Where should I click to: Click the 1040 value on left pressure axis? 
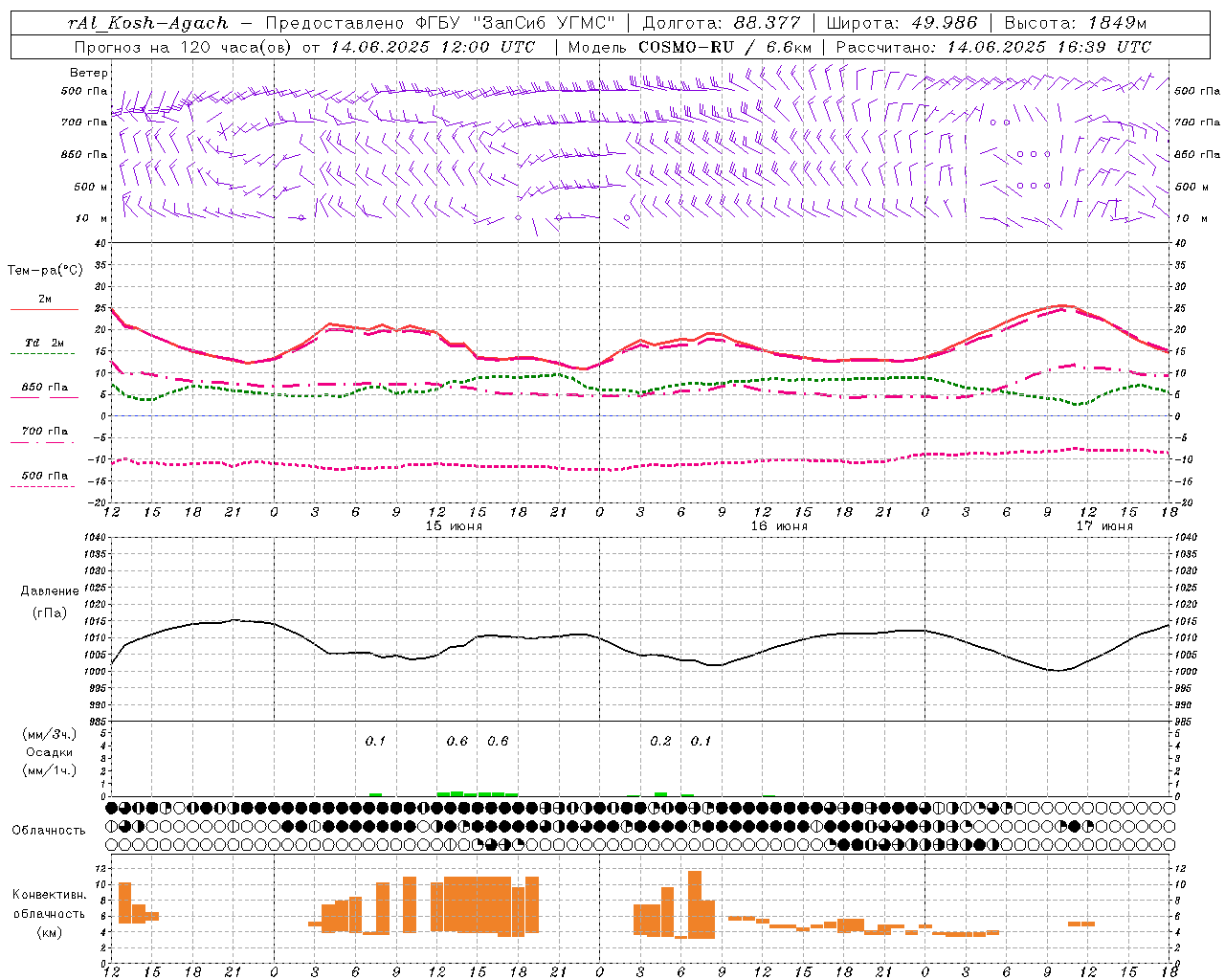pos(94,537)
